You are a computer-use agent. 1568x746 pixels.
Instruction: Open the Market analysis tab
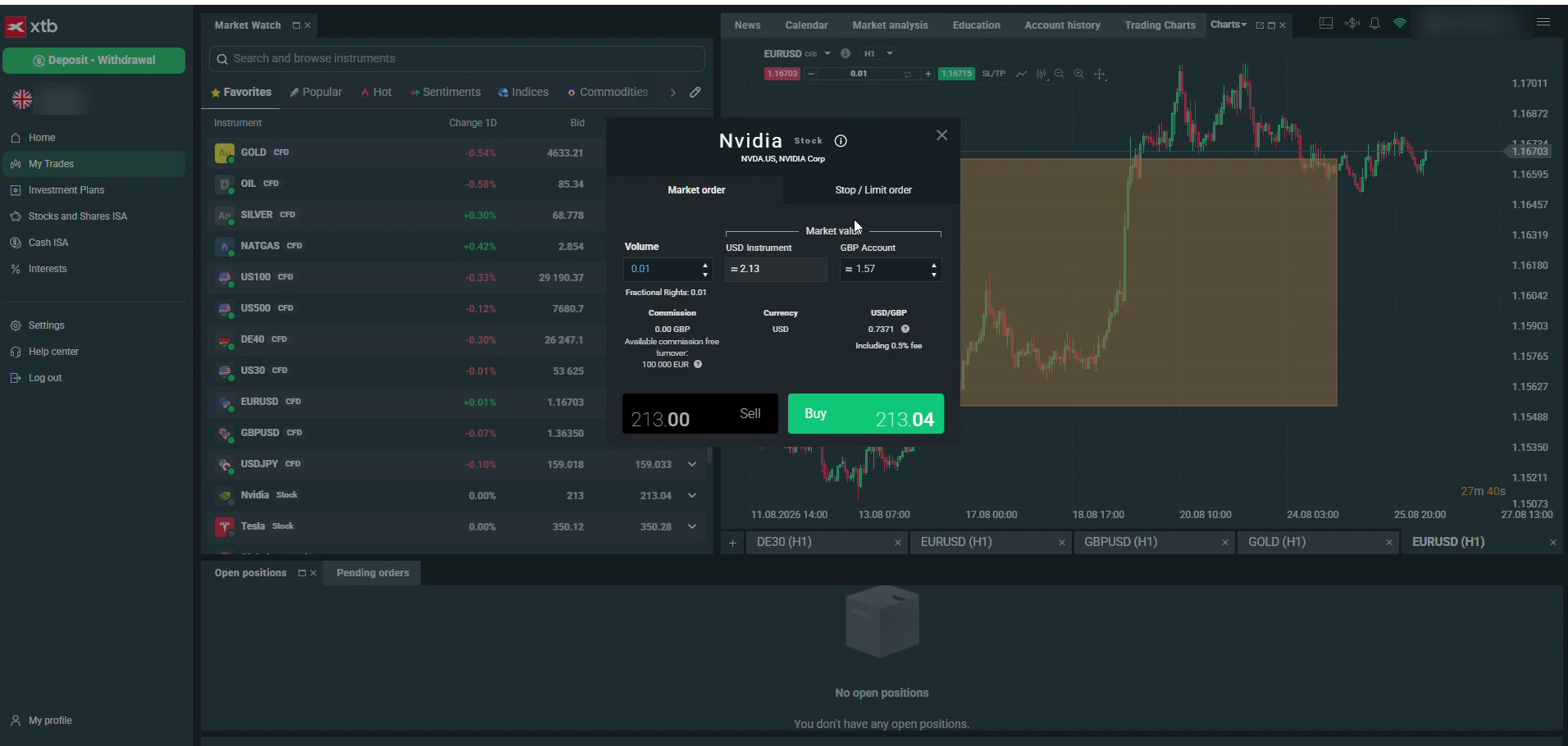click(x=890, y=25)
